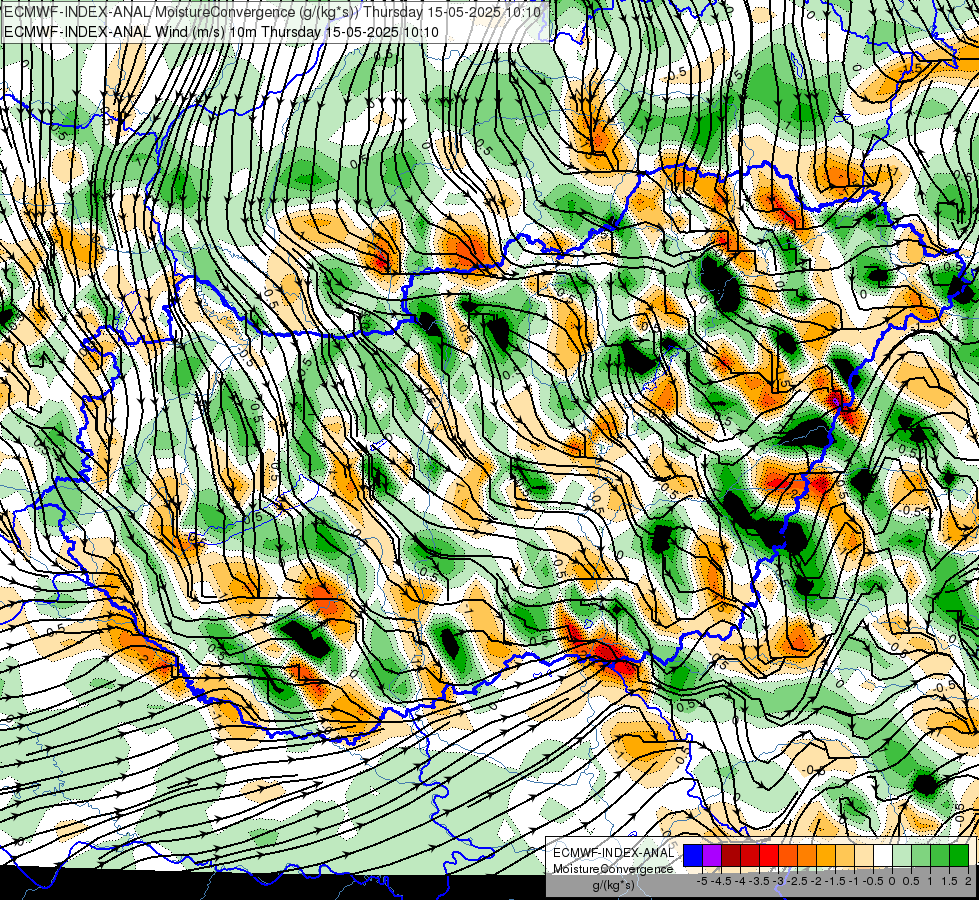This screenshot has width=979, height=900.
Task: Click the legend tick value -2.5
Action: point(797,881)
